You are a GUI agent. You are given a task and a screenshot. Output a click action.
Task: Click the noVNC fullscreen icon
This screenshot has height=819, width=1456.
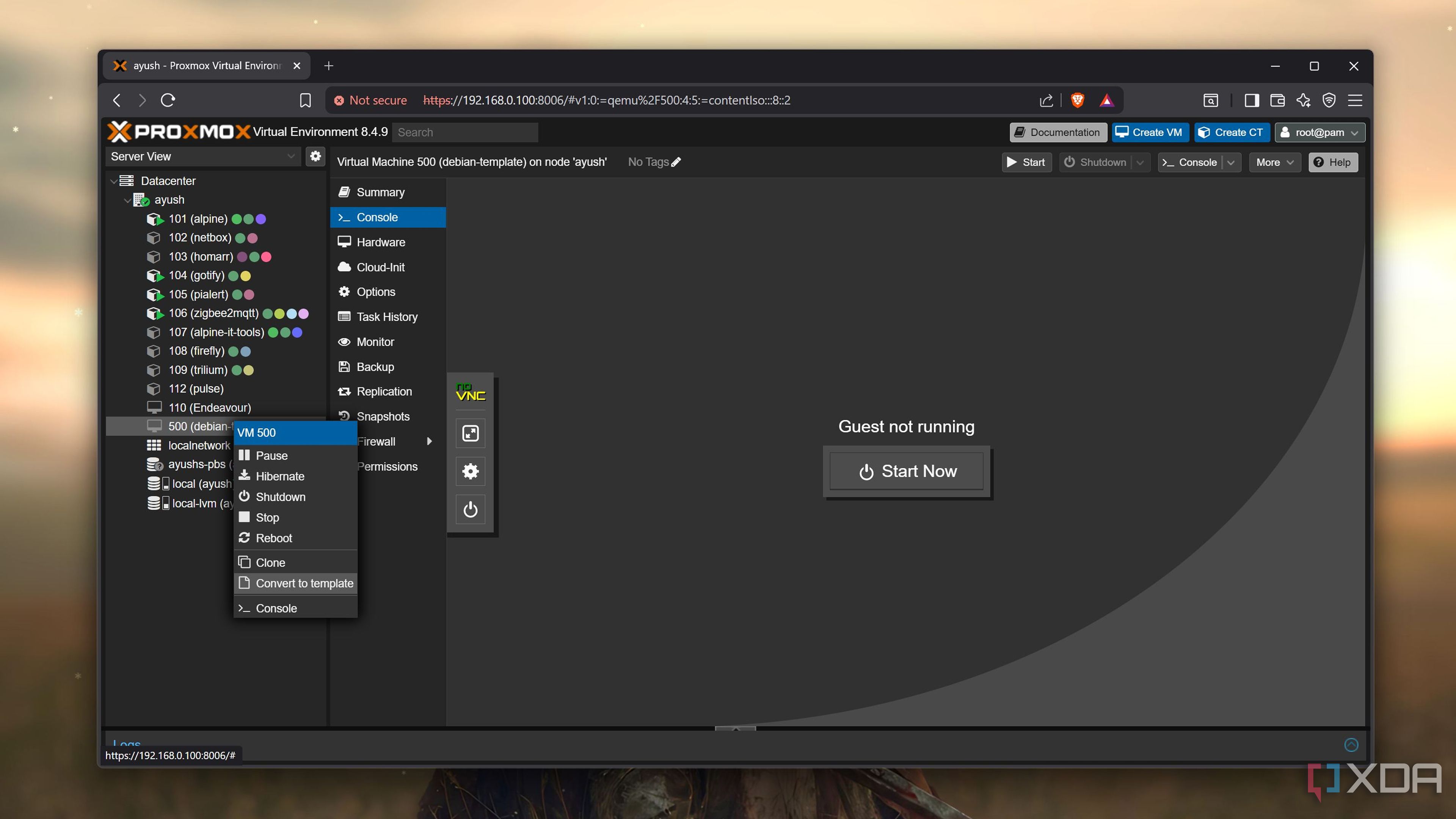coord(470,433)
